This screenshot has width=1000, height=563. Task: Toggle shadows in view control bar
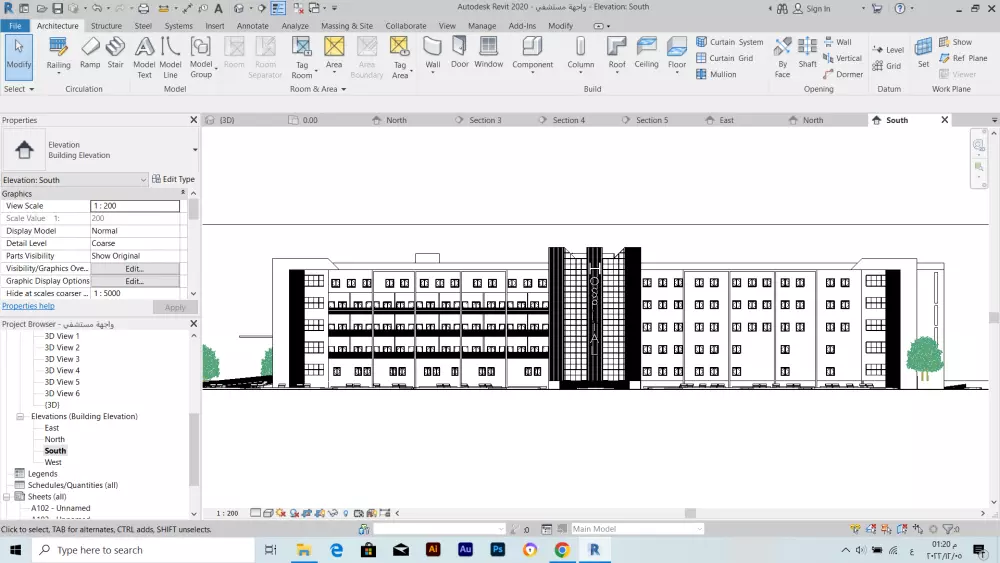tap(296, 513)
